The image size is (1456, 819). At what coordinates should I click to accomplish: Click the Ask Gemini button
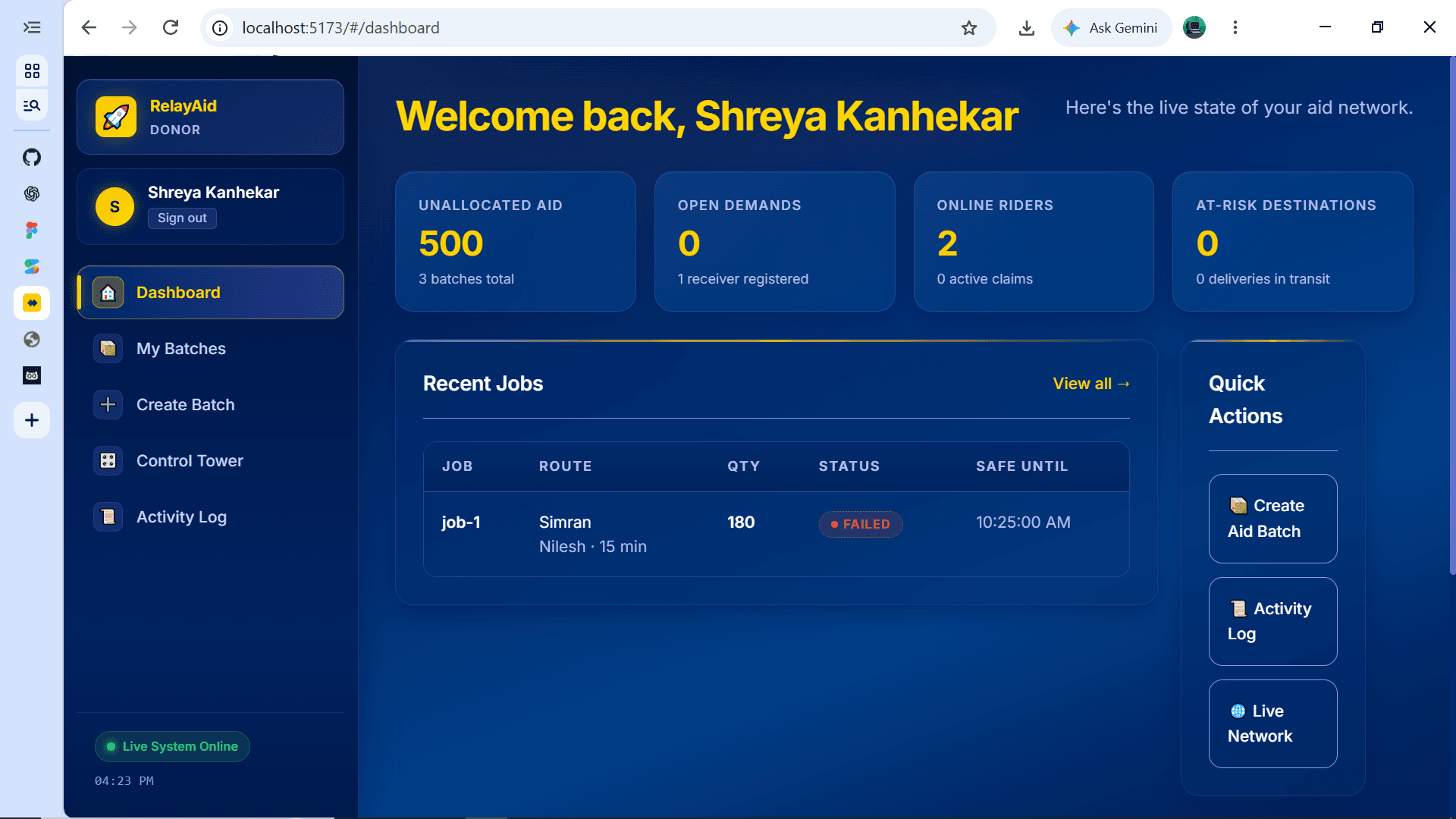click(1112, 28)
